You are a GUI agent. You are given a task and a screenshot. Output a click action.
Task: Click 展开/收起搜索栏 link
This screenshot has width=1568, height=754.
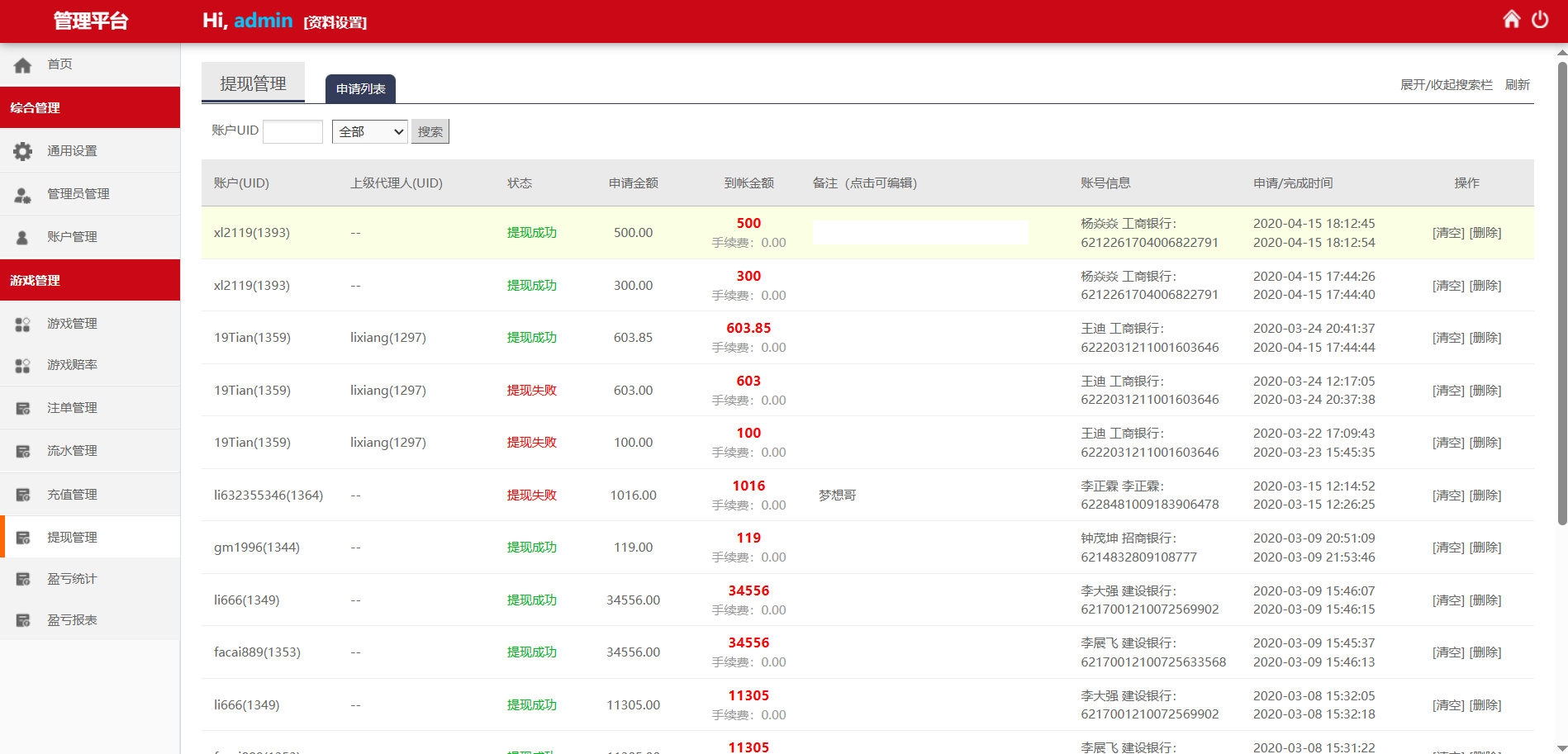click(x=1447, y=85)
